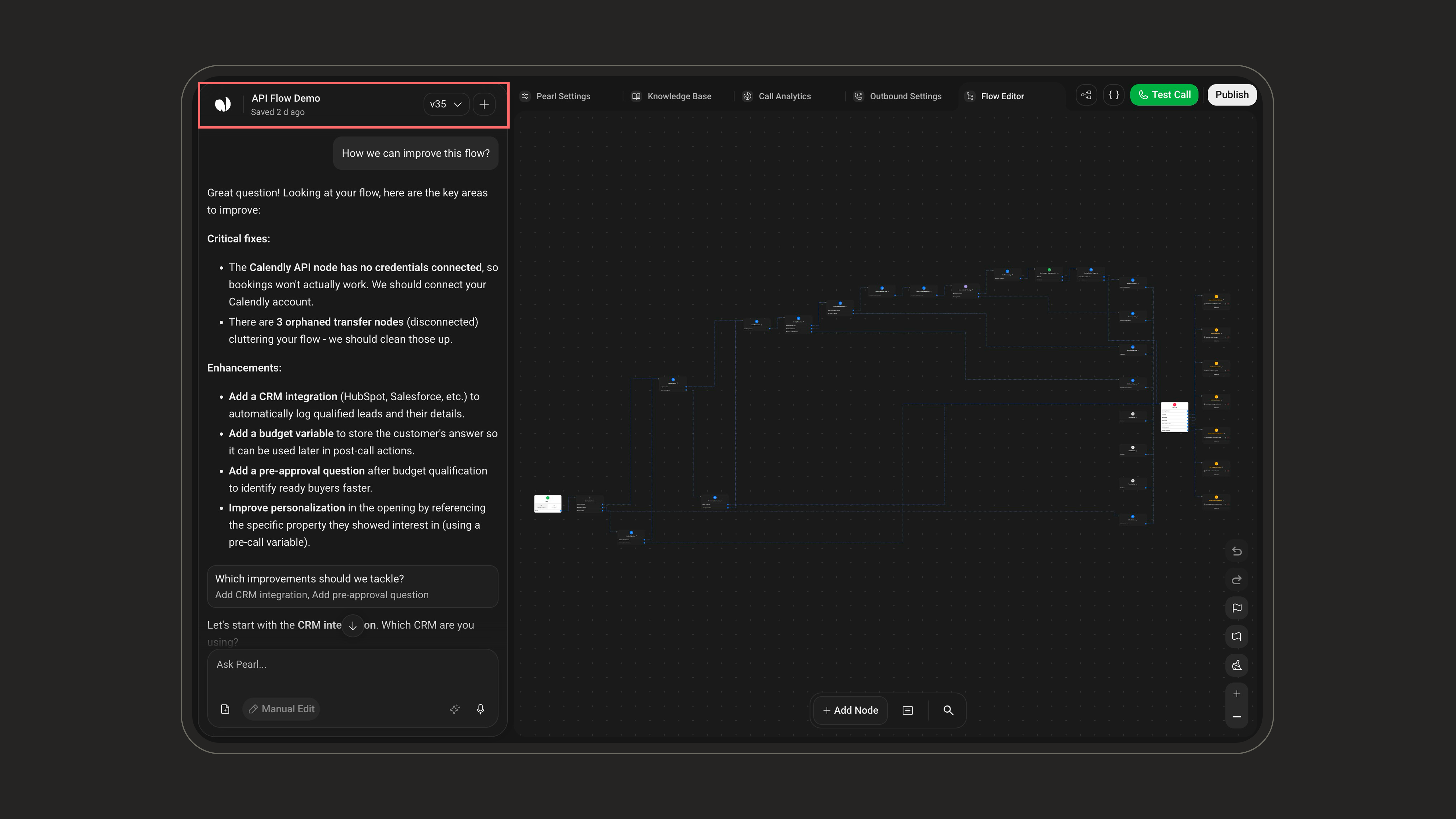The image size is (1456, 819).
Task: Click the 'Saved 2 d ago' status text
Action: [x=278, y=112]
